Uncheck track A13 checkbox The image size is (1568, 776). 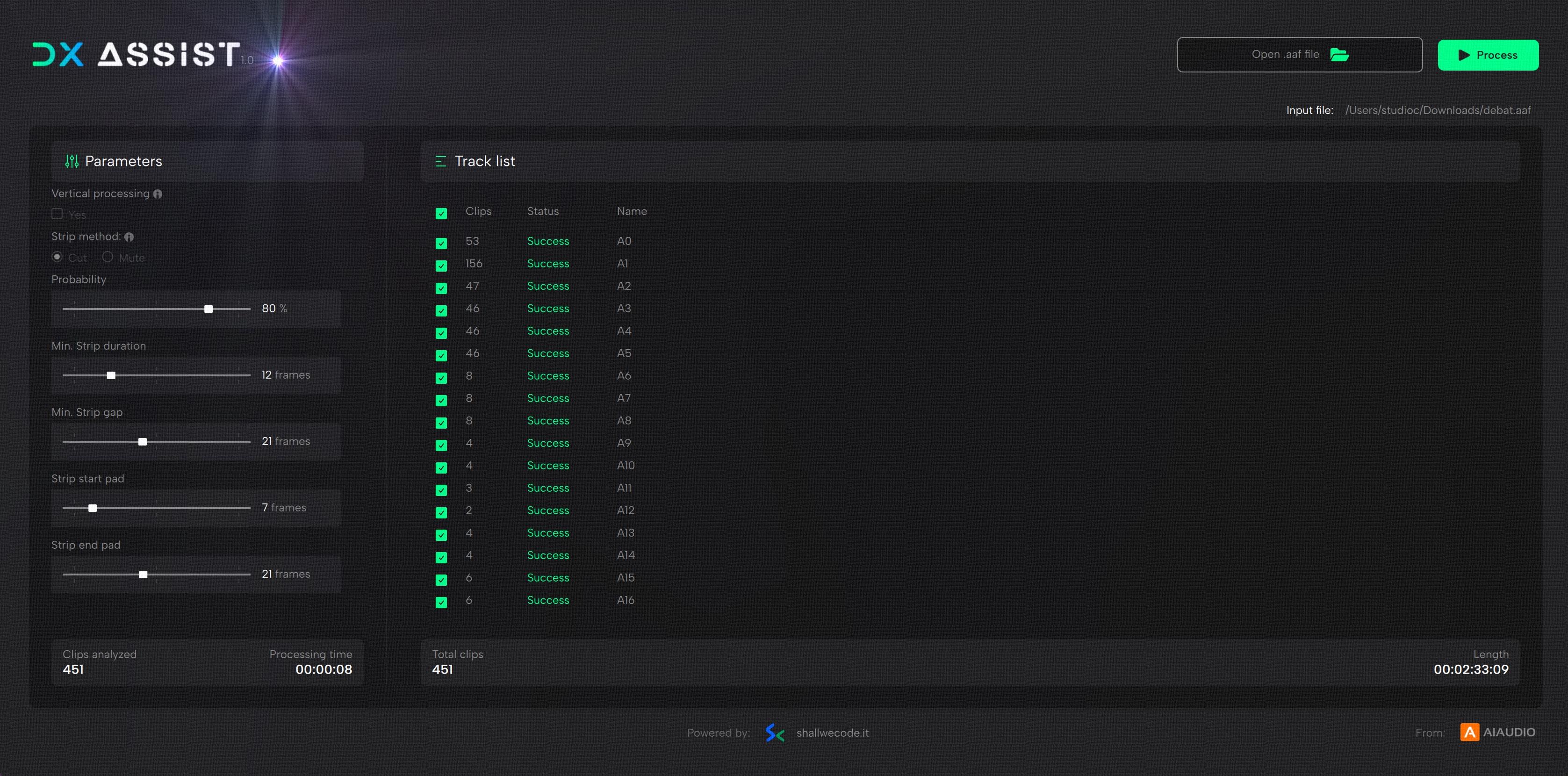click(441, 535)
